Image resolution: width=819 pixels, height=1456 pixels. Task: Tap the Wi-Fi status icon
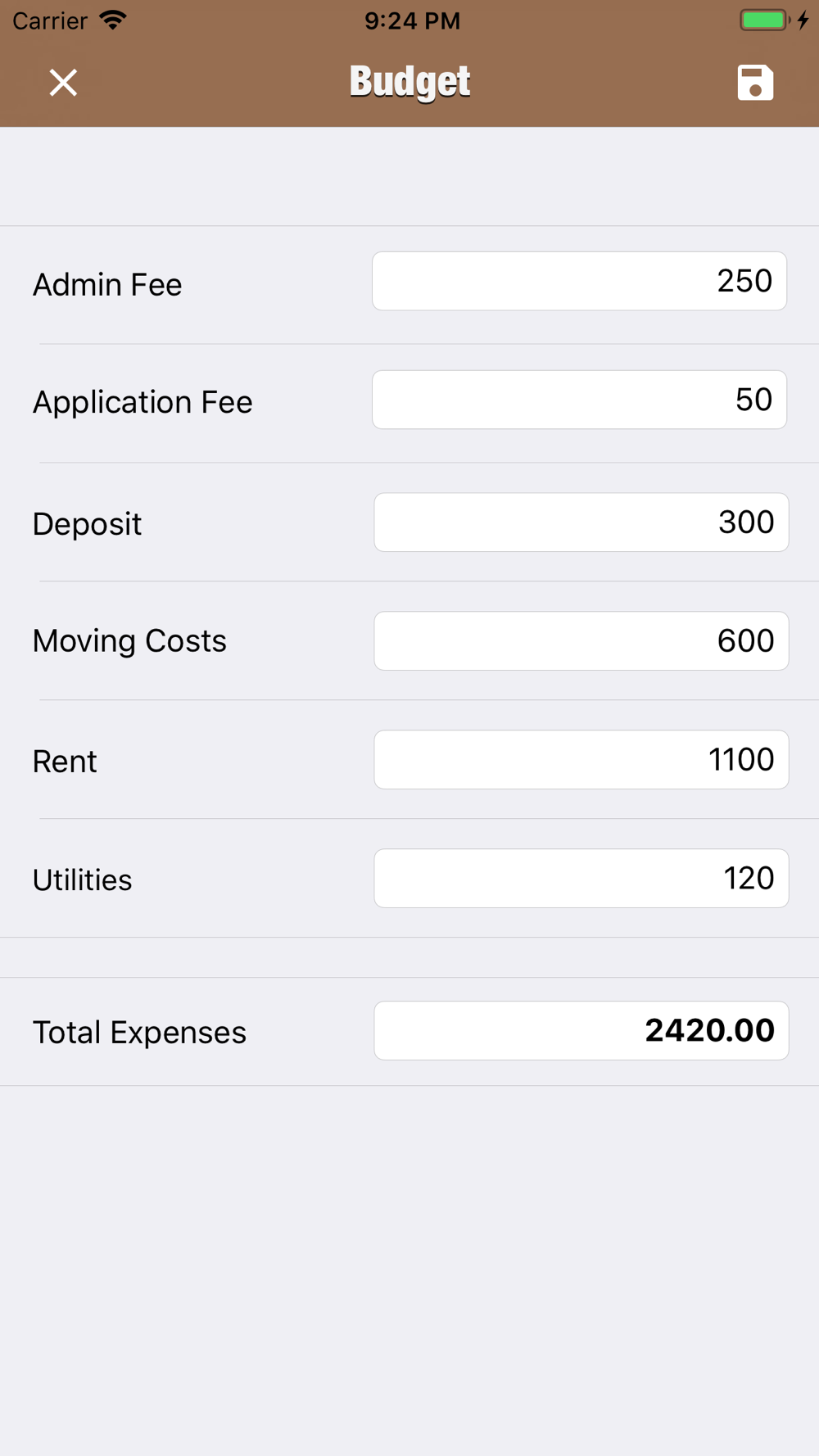[113, 20]
